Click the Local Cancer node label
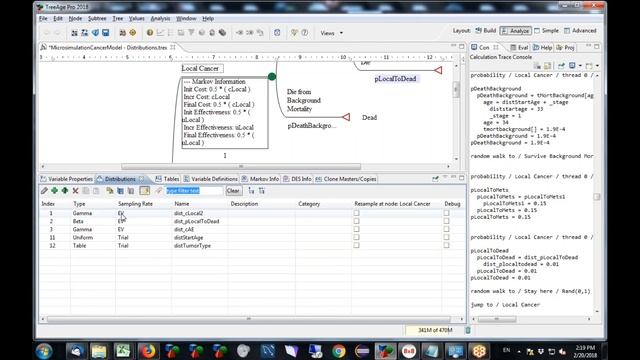 [202, 68]
